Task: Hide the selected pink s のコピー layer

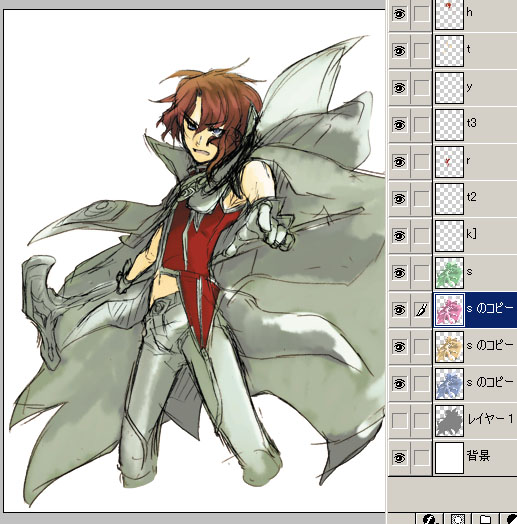Action: click(x=399, y=310)
